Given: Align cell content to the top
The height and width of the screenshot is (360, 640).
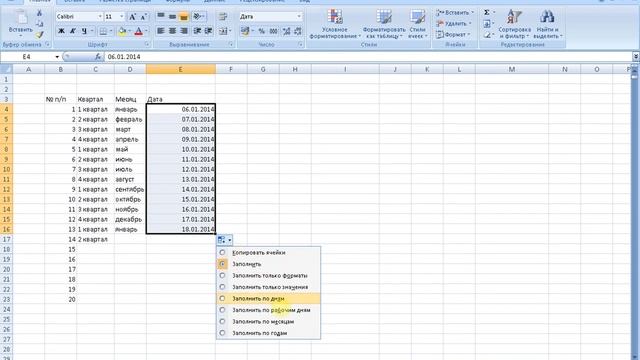Looking at the screenshot, I should point(161,16).
